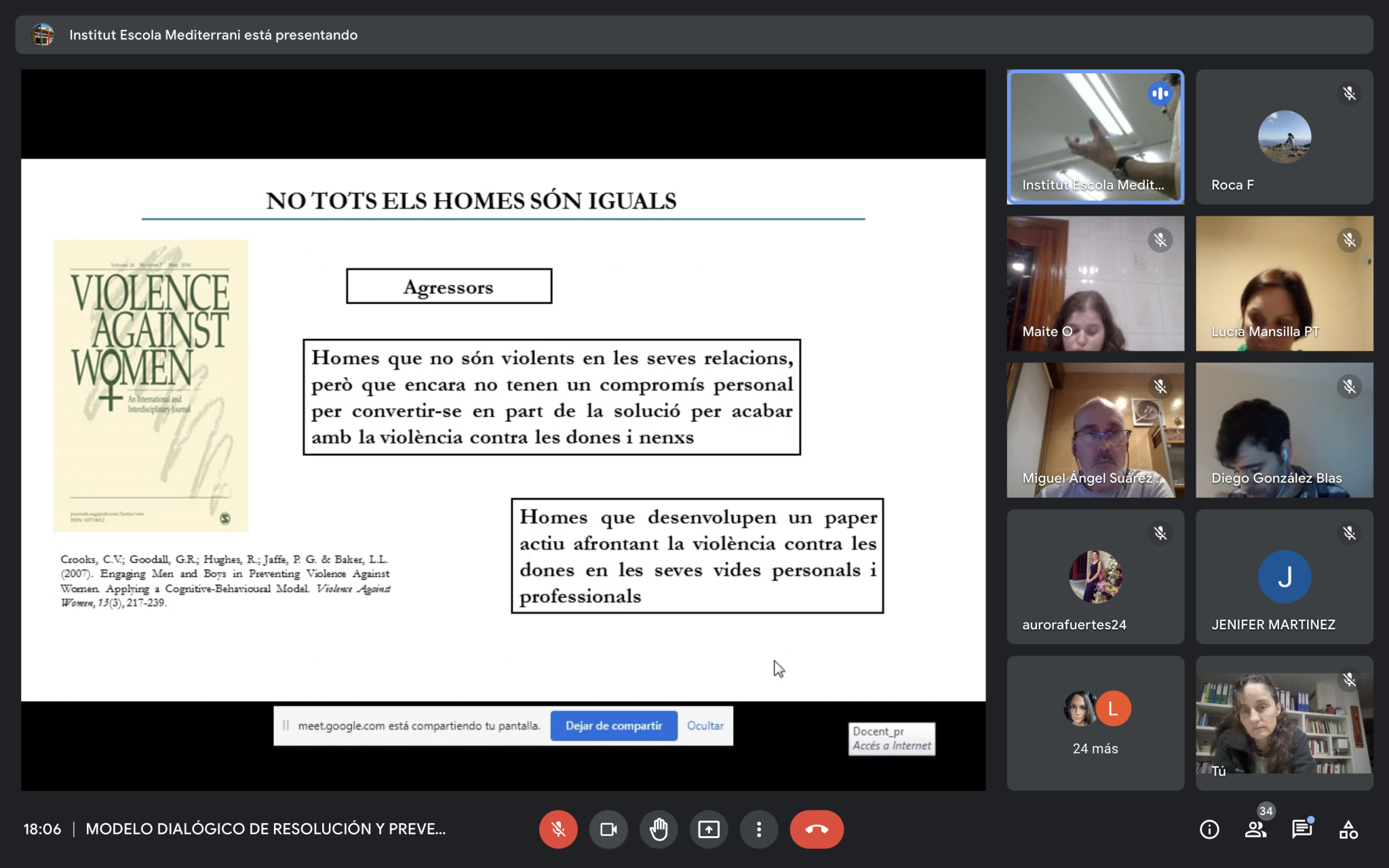Click the Violence Against Women journal cover image
1389x868 pixels.
click(x=151, y=385)
